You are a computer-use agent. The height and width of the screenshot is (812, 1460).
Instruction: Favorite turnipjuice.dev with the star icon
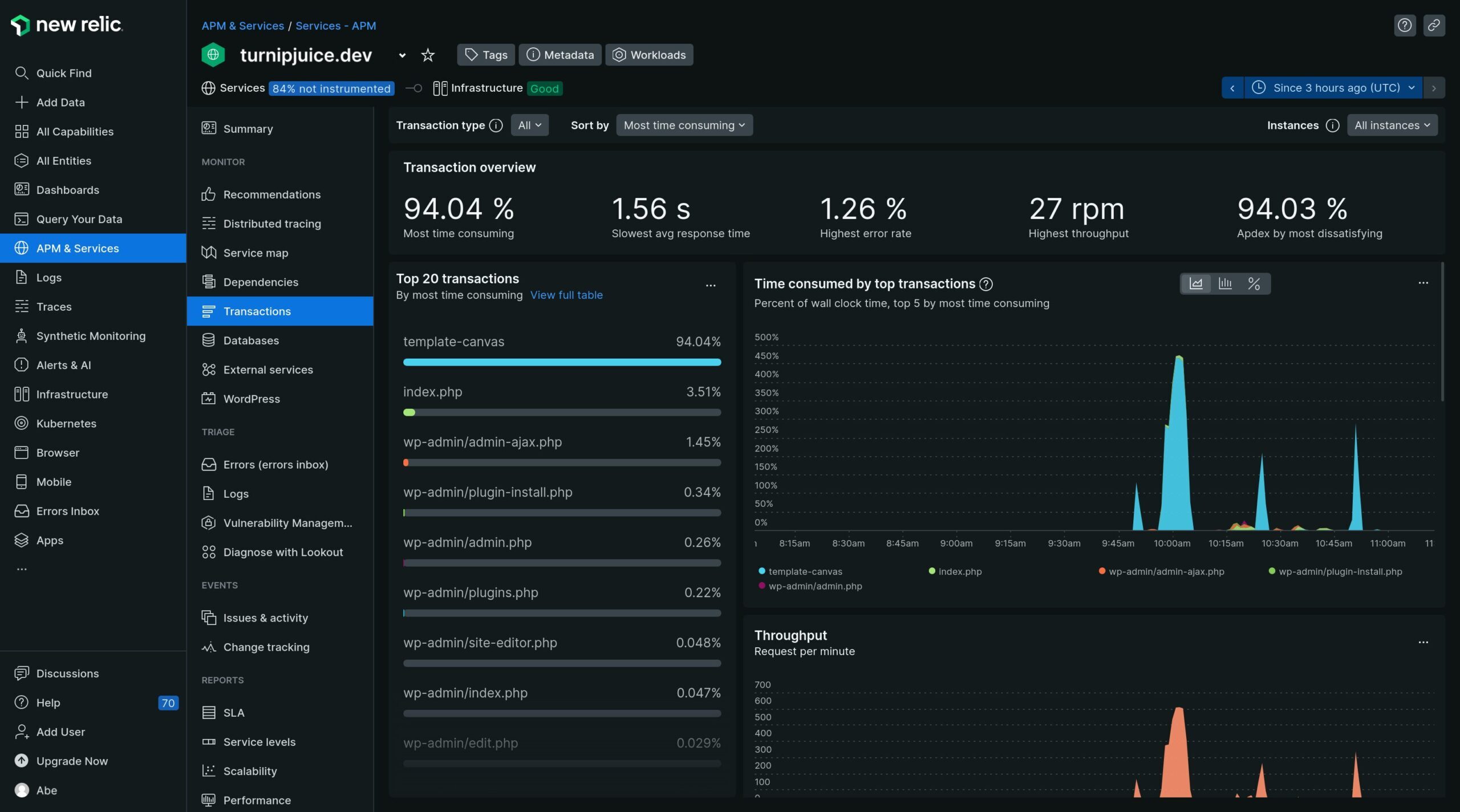pos(428,55)
